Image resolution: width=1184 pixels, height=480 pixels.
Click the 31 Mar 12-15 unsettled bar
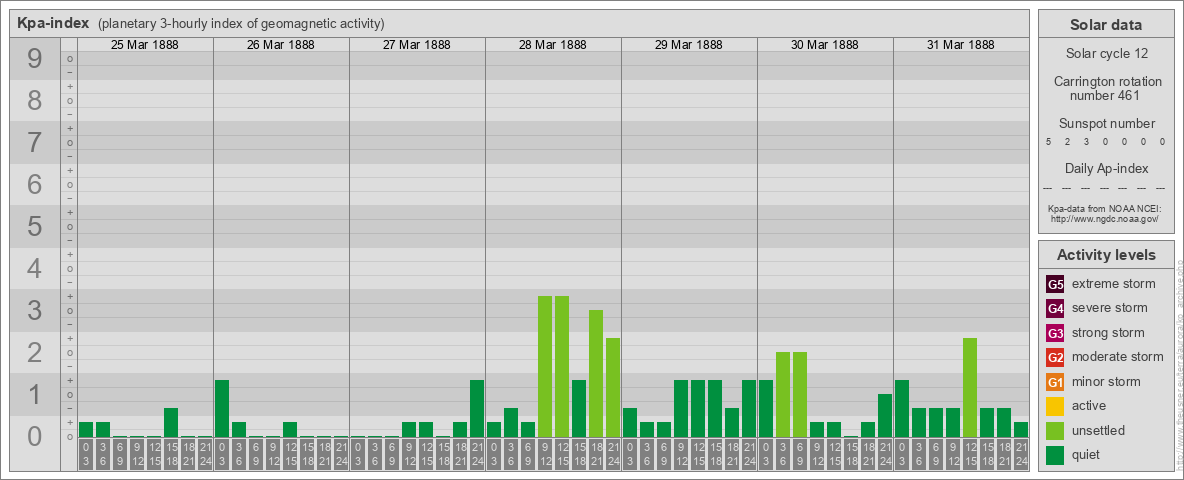pos(970,387)
